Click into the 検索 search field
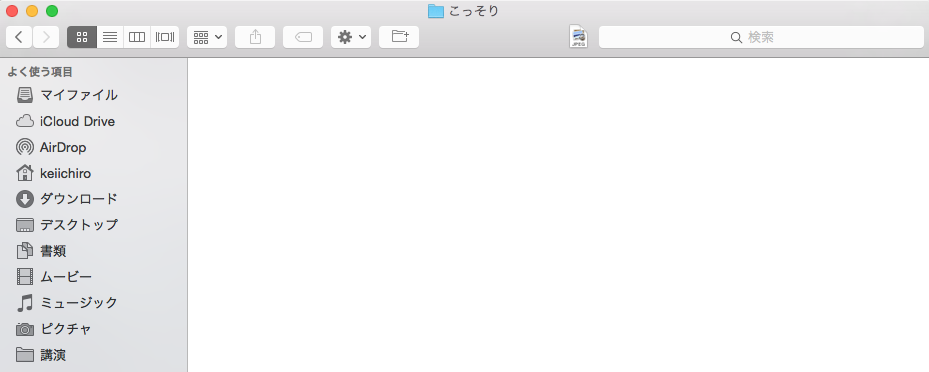The width and height of the screenshot is (929, 372). point(761,37)
